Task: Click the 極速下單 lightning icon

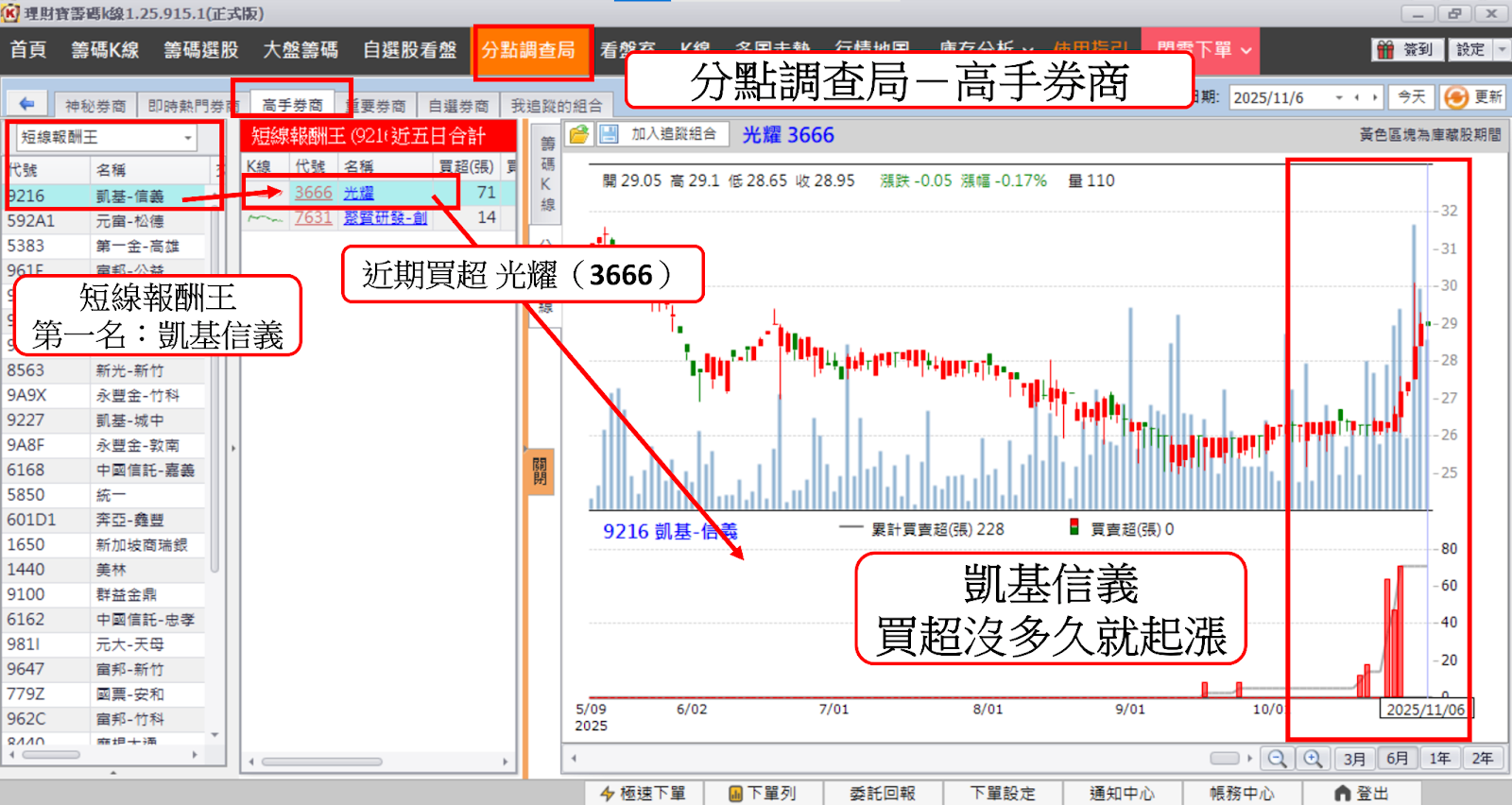Action: pos(608,794)
